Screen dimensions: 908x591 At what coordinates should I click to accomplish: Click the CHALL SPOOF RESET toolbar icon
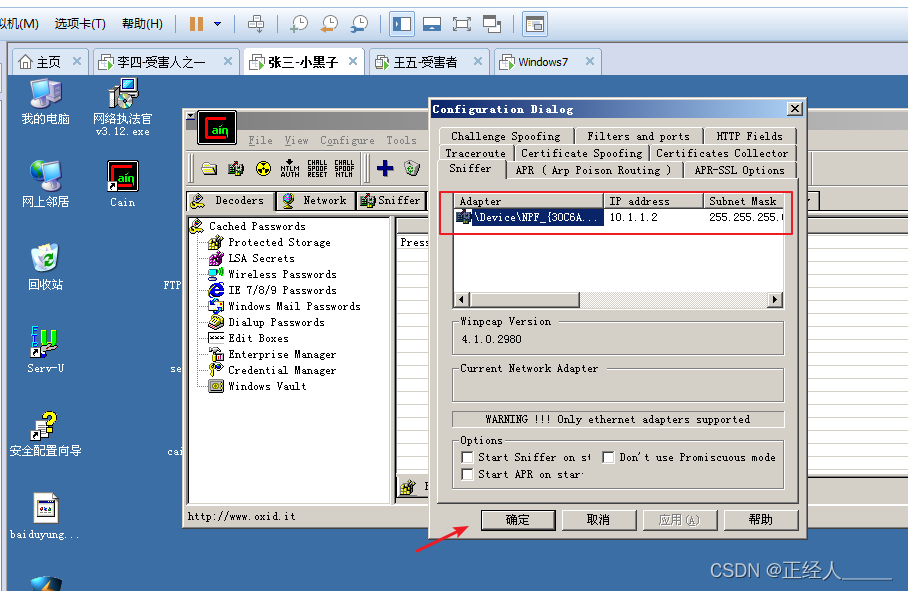tap(317, 168)
